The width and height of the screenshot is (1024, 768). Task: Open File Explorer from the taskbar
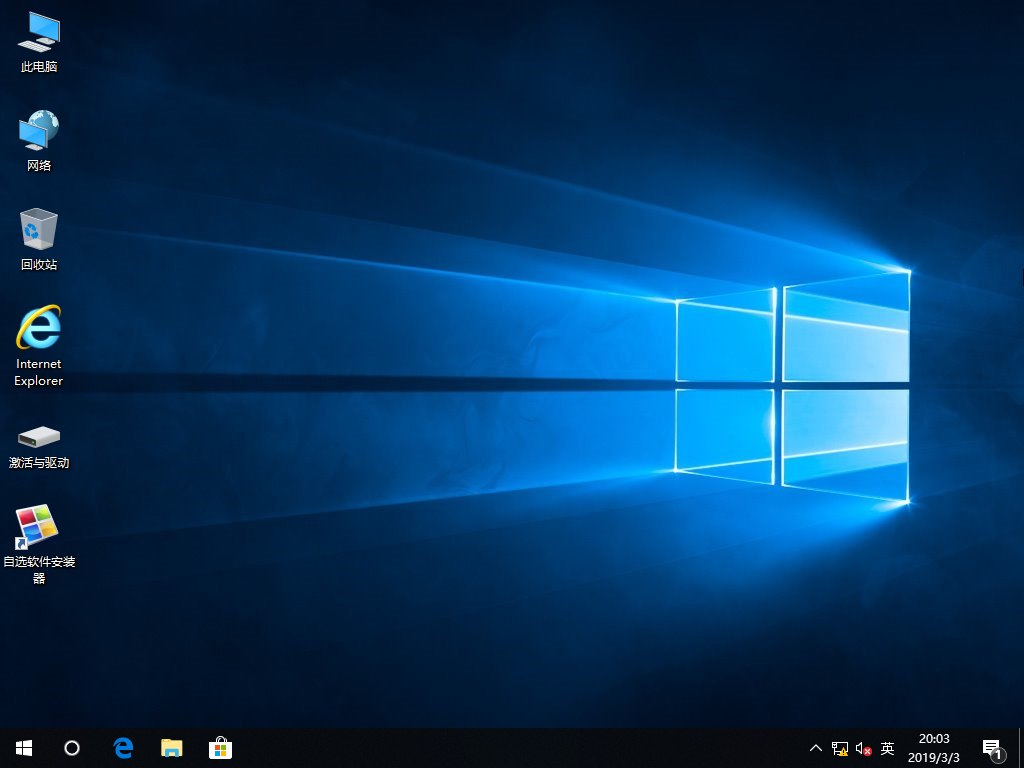pyautogui.click(x=172, y=748)
